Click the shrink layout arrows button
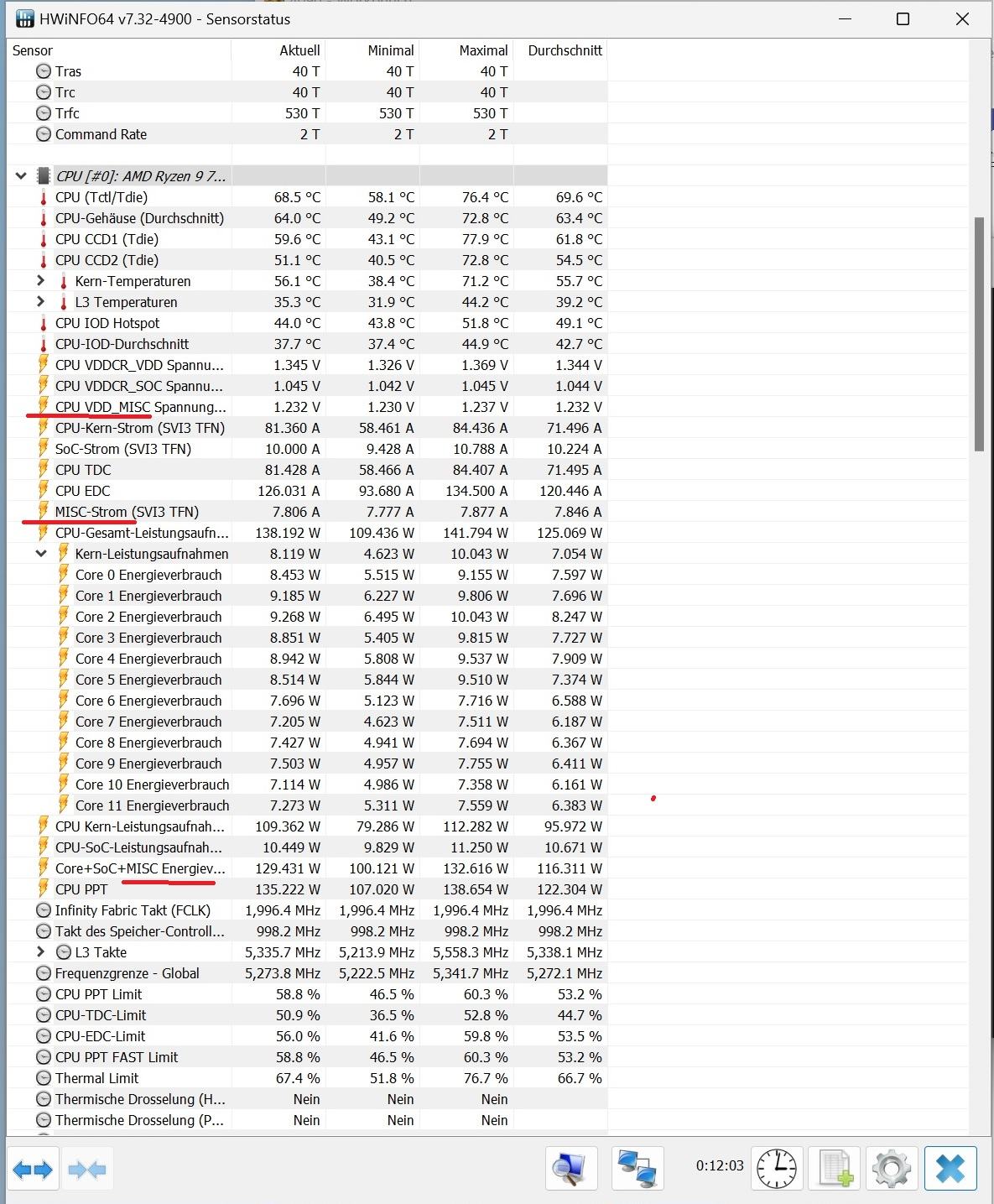Image resolution: width=994 pixels, height=1204 pixels. [x=86, y=1169]
